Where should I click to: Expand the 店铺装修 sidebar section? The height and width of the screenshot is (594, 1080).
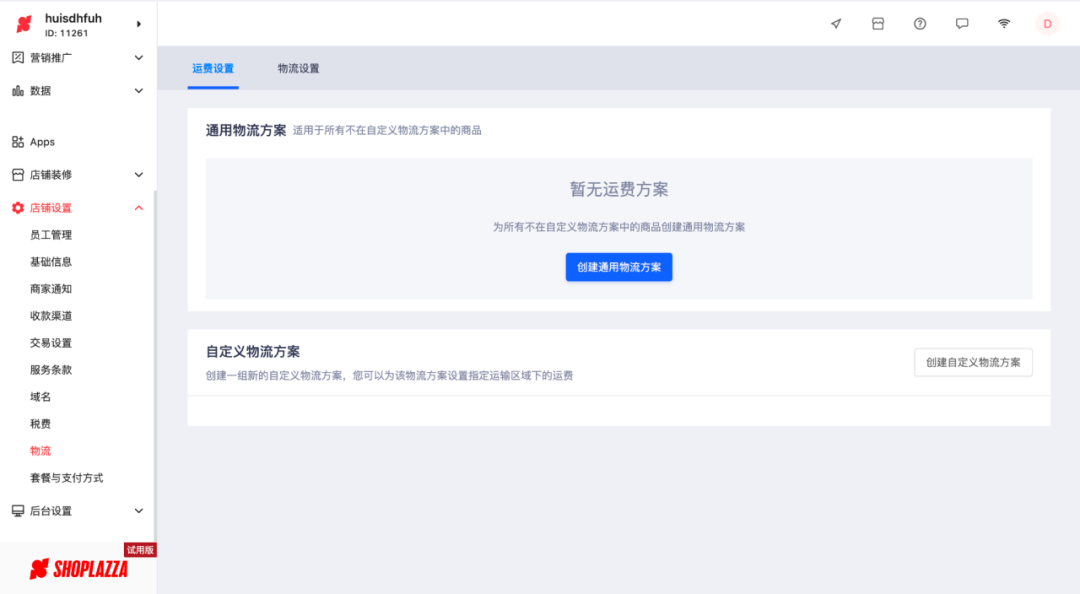[x=139, y=175]
